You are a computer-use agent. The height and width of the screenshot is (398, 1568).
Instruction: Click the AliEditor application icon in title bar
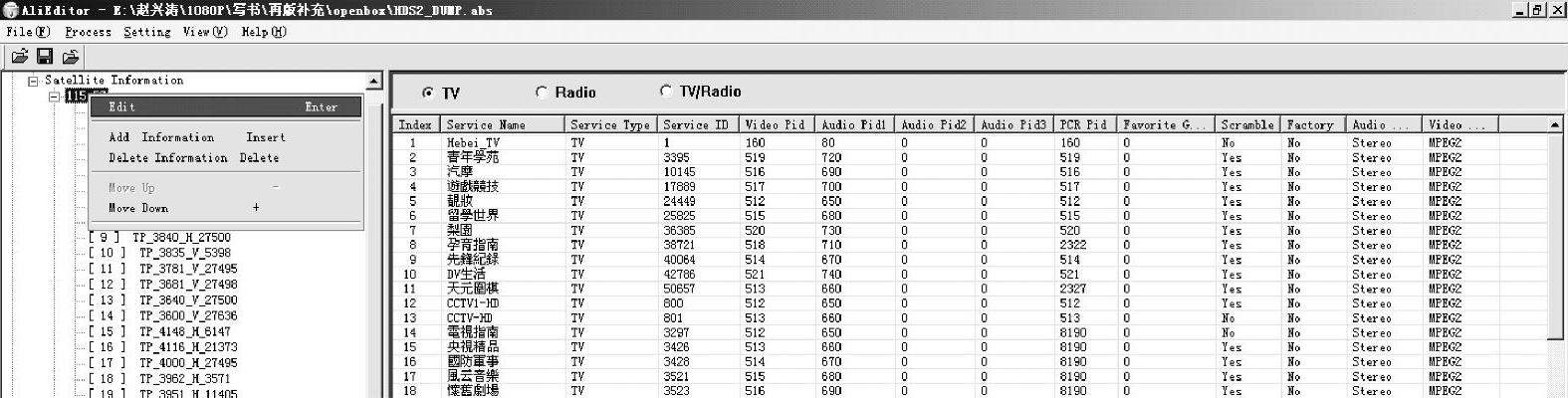click(10, 10)
